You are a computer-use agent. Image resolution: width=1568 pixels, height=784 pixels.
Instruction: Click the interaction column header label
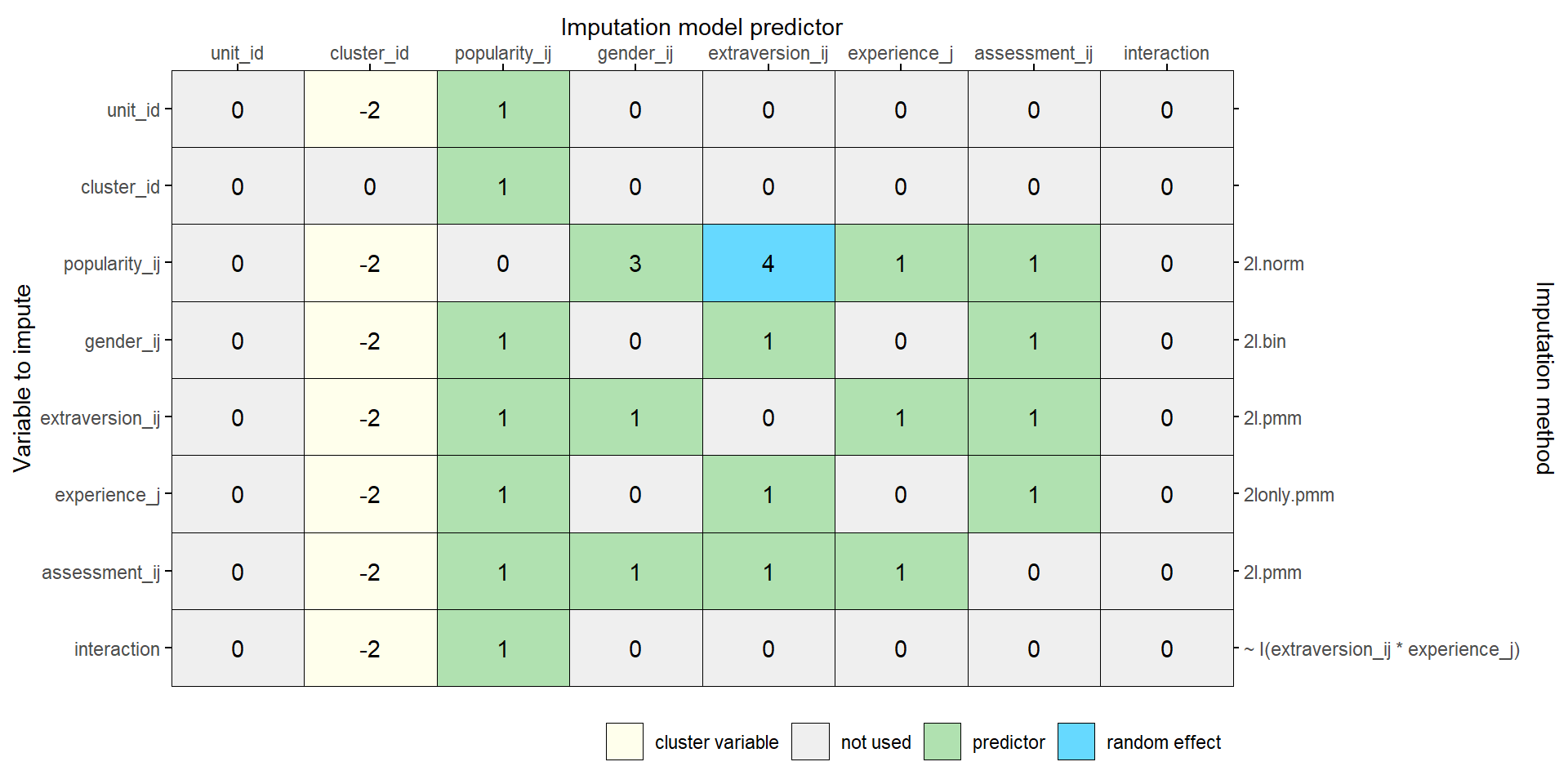click(x=1165, y=53)
